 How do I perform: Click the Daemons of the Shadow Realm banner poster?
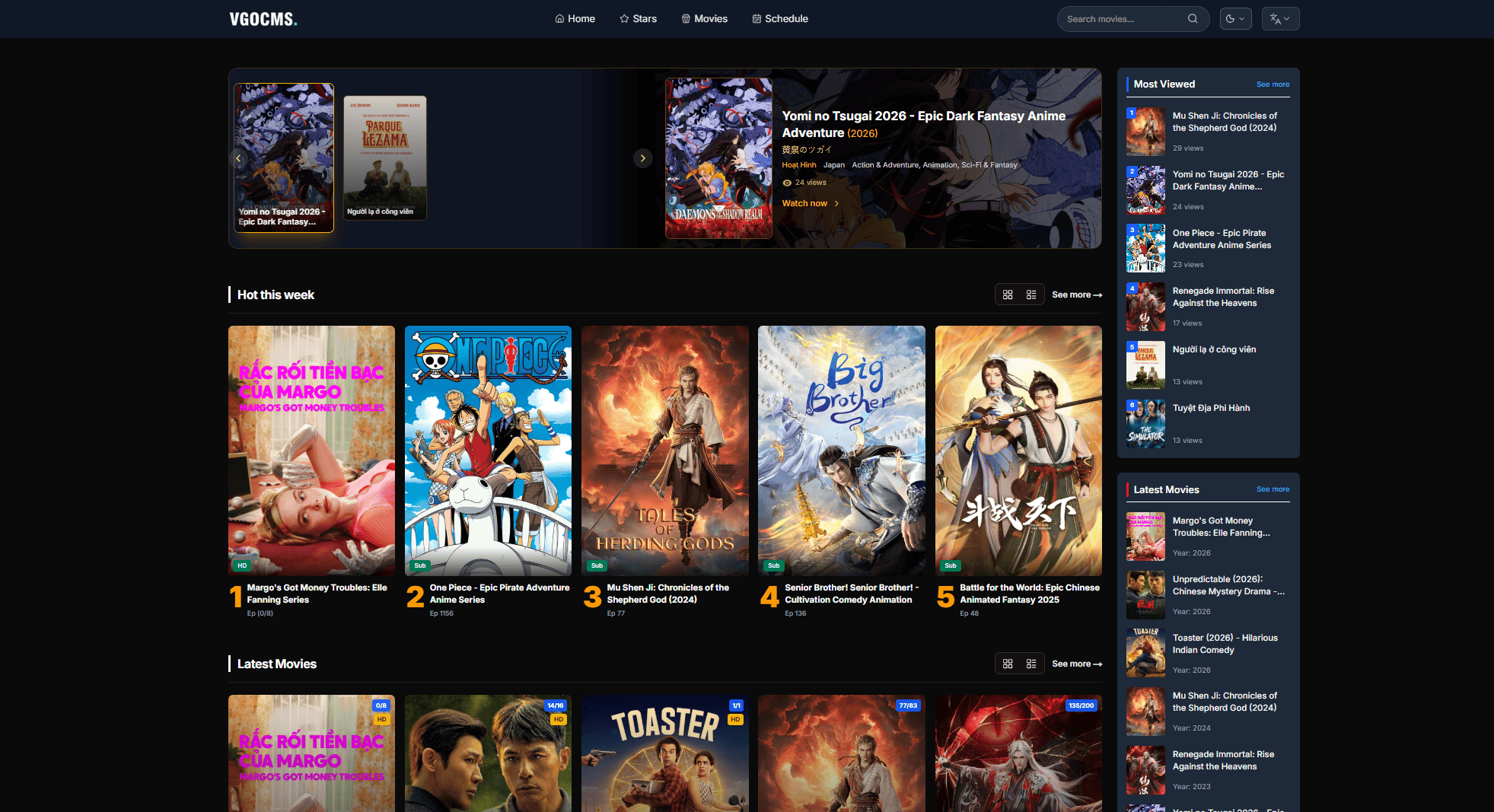[718, 158]
